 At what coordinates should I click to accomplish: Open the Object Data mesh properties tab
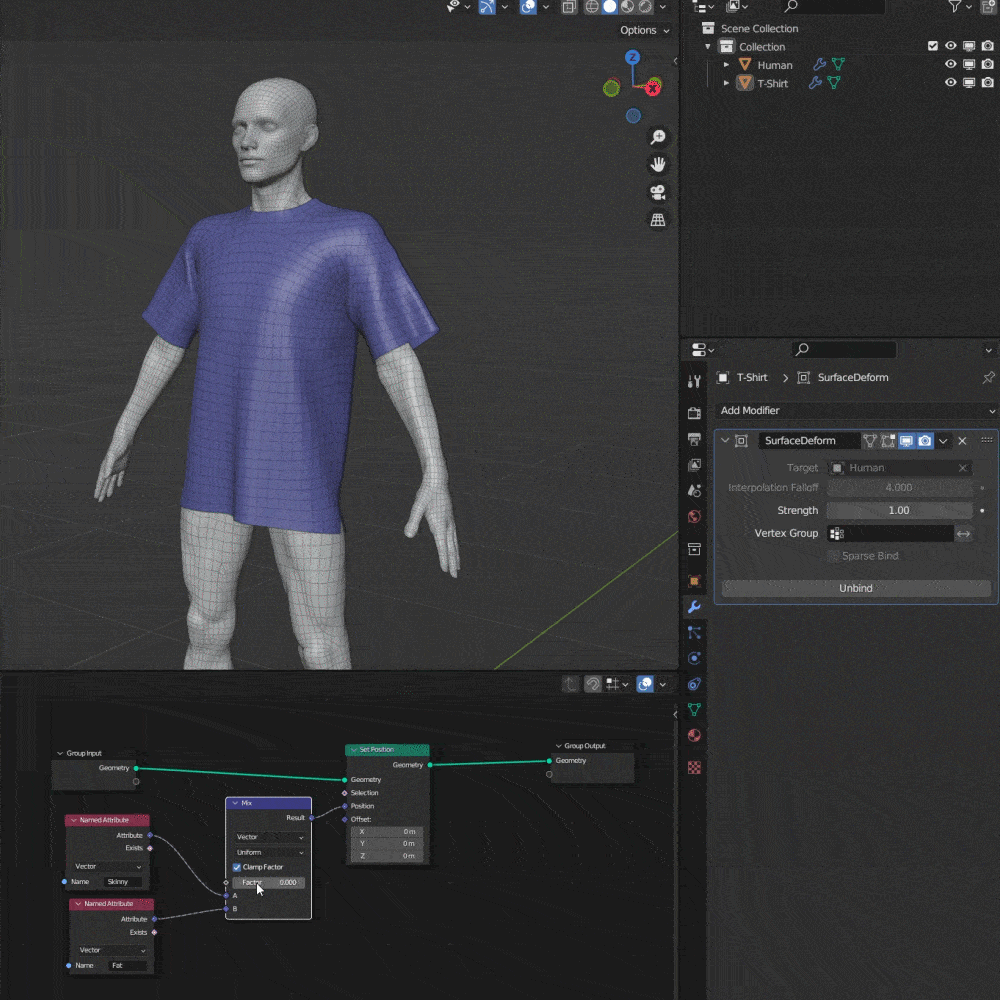(695, 709)
